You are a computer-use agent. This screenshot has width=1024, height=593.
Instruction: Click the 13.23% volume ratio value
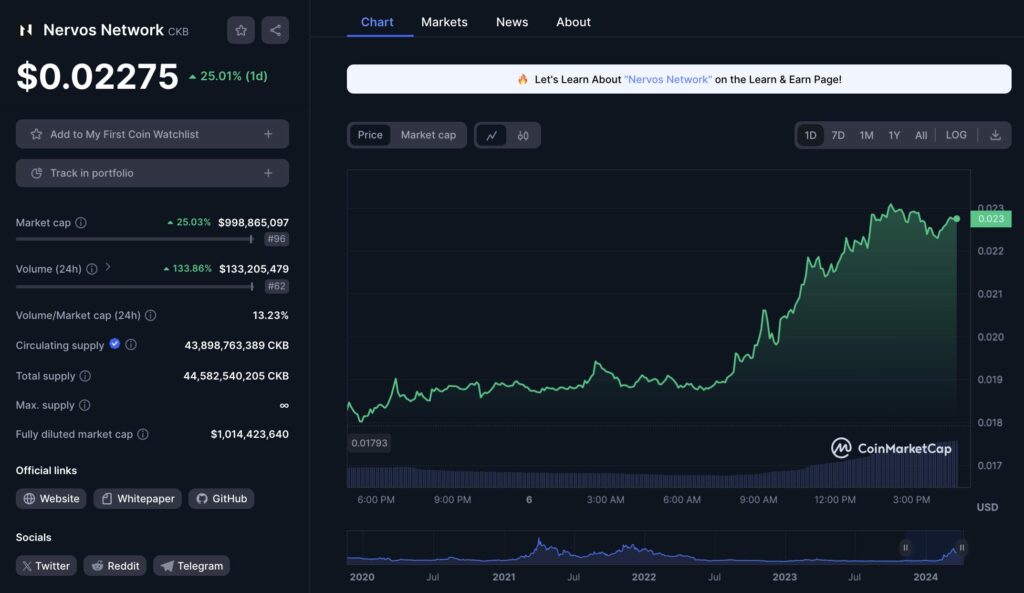[270, 315]
